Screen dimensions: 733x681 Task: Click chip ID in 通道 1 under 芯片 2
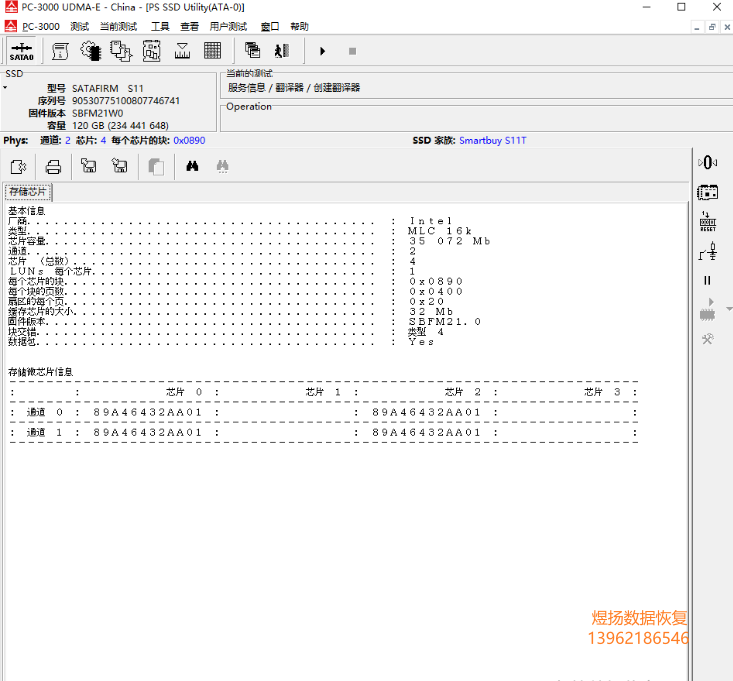click(x=426, y=432)
